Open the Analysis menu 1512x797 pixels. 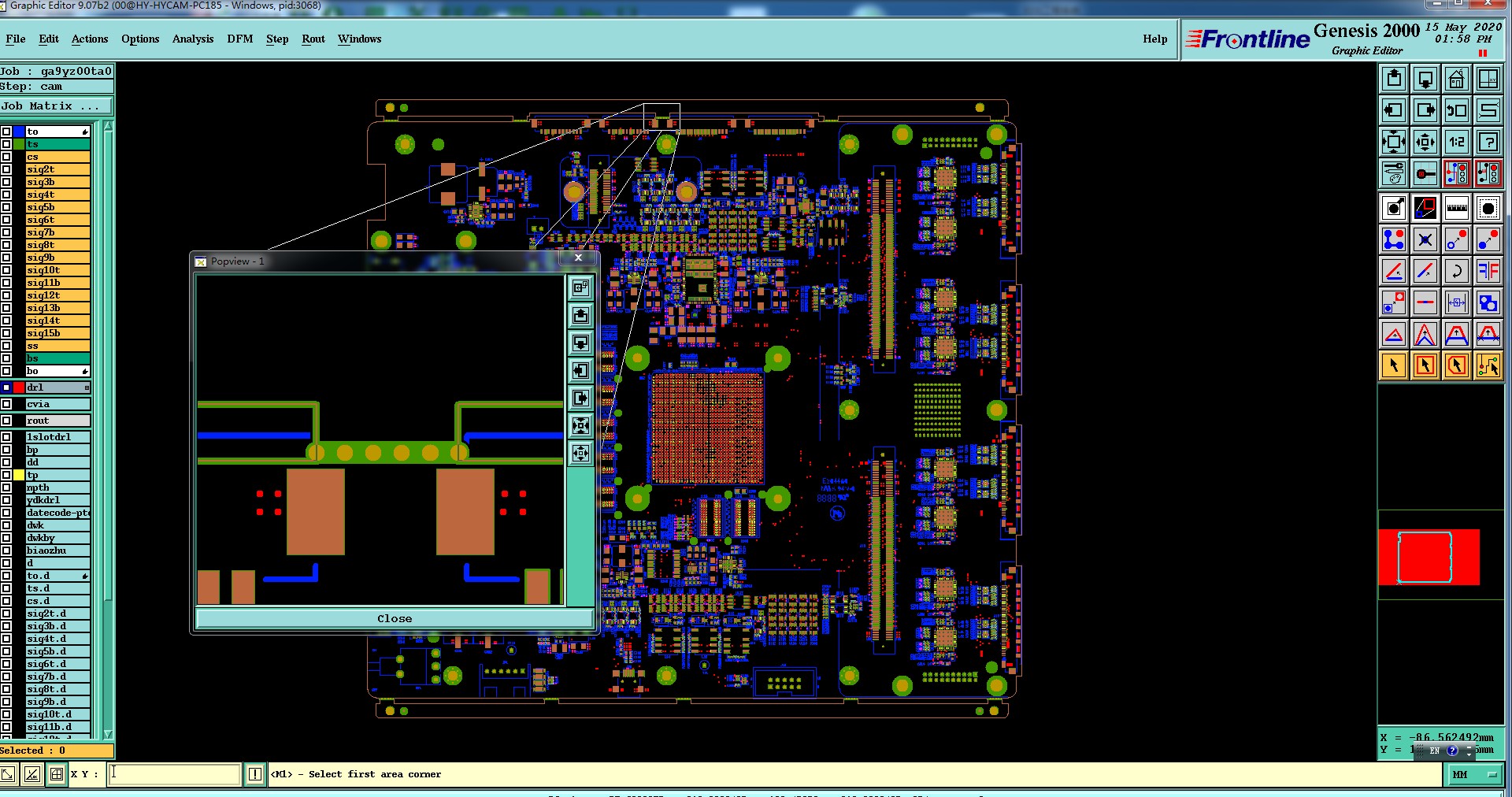193,39
